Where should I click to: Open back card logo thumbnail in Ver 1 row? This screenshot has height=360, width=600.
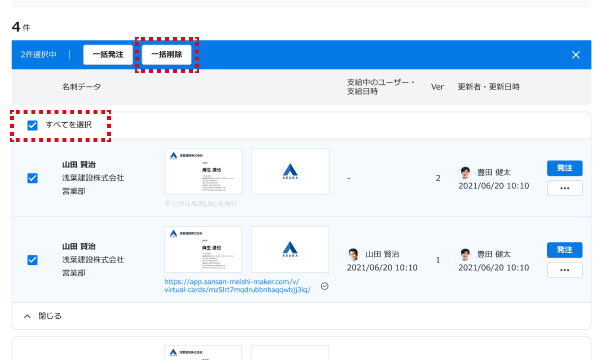coord(290,249)
